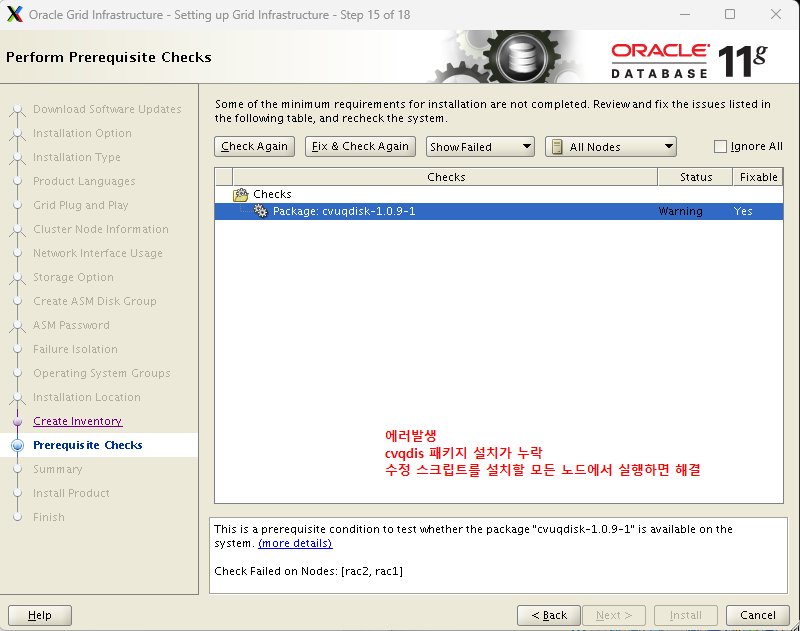
Task: Minimize the installer window
Action: click(x=685, y=14)
